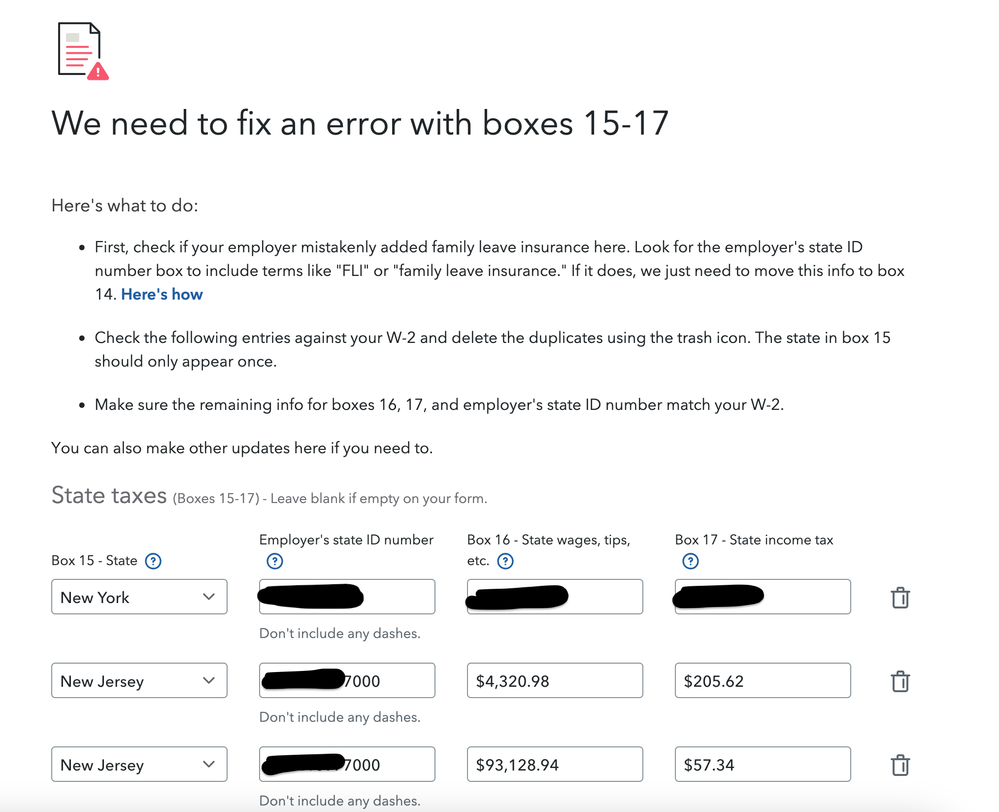Delete the New Jersey $93,128.94 row with trash icon
The height and width of the screenshot is (812, 999).
pos(900,764)
